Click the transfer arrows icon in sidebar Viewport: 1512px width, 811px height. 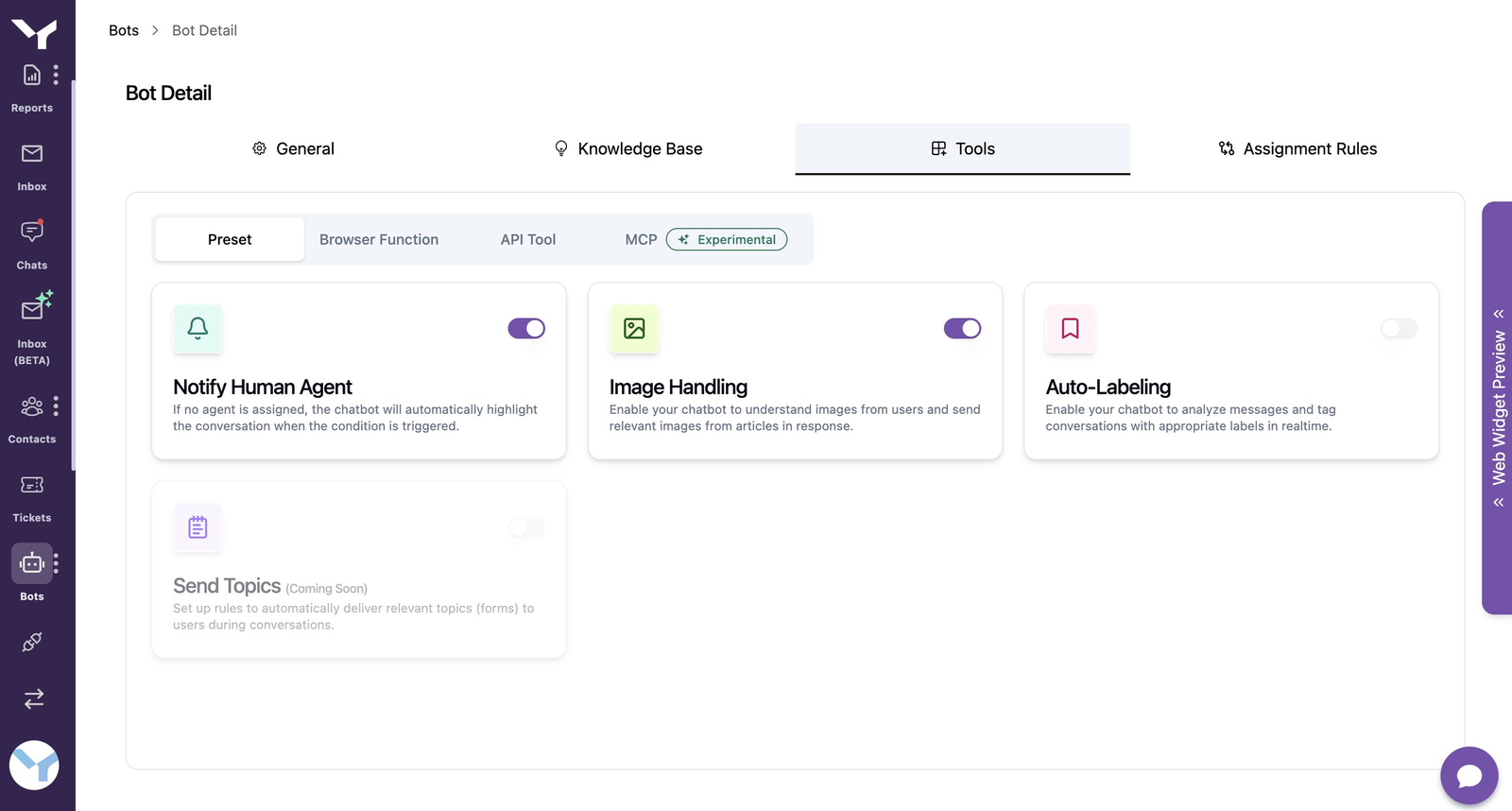click(33, 699)
